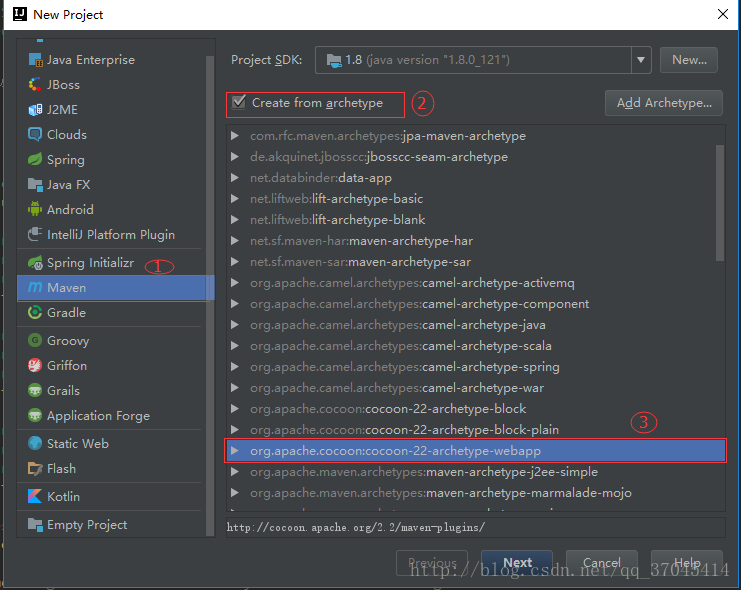Click the Java FX folder icon

click(x=35, y=184)
